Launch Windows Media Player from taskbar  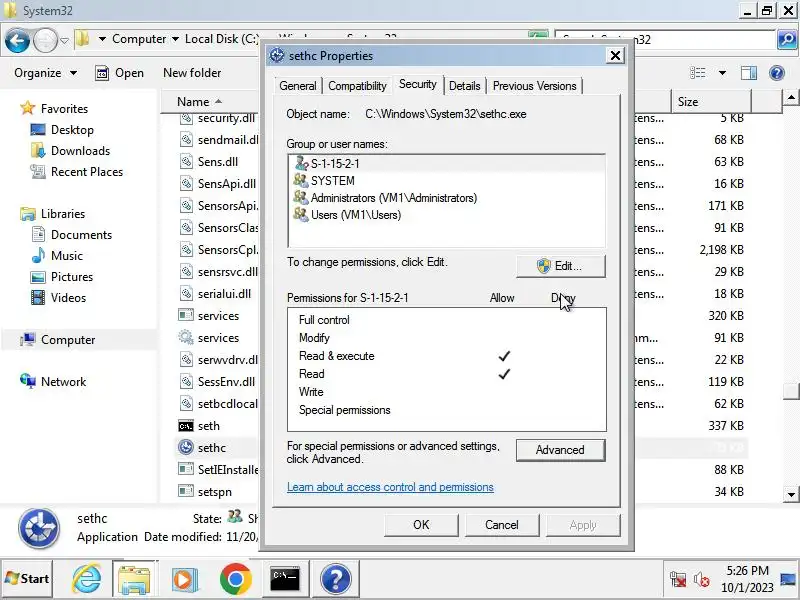click(x=184, y=579)
